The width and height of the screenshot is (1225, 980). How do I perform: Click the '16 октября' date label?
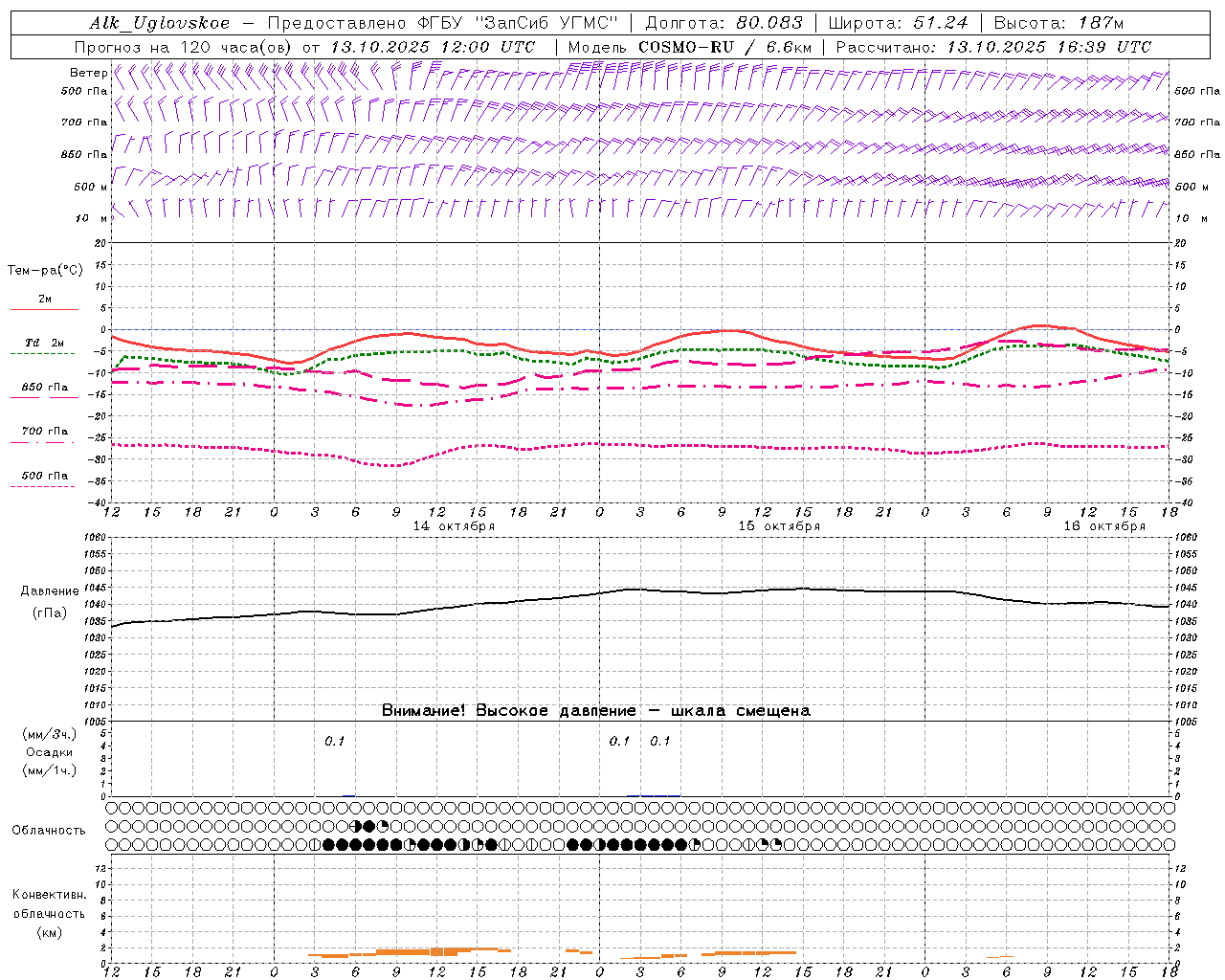pos(1104,526)
